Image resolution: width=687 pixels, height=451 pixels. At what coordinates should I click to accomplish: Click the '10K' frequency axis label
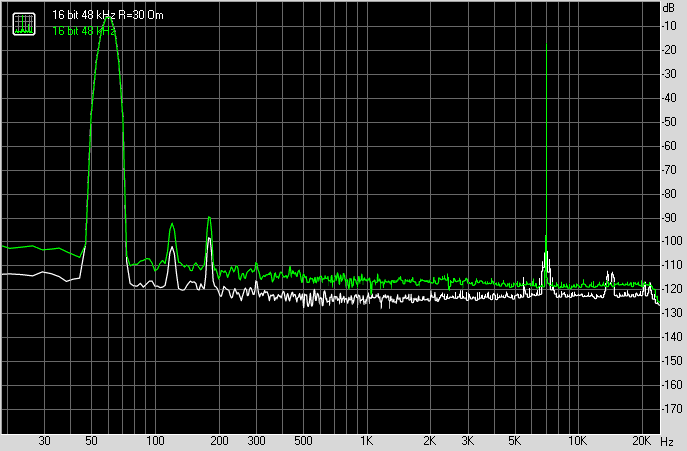pyautogui.click(x=577, y=441)
